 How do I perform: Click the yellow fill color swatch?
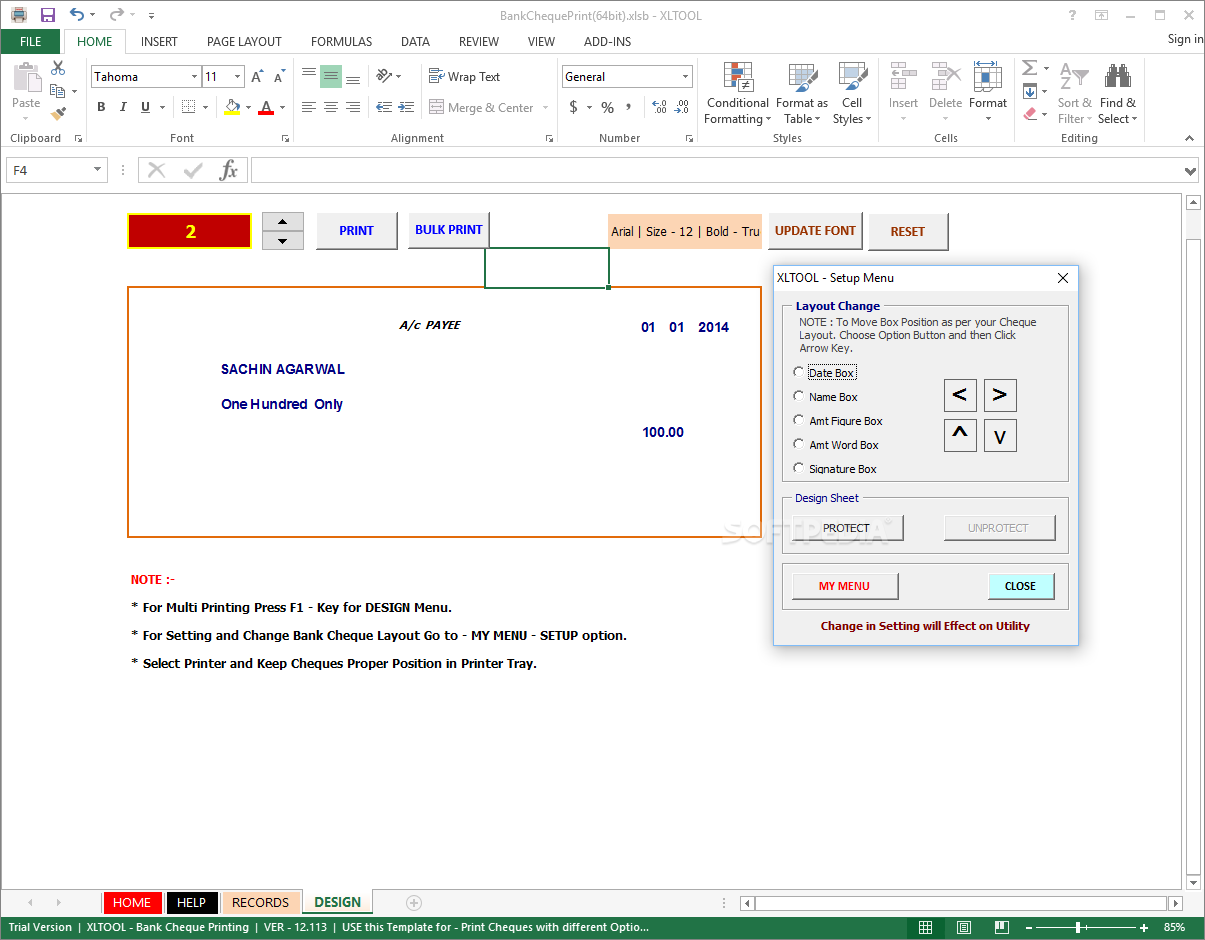(x=232, y=107)
